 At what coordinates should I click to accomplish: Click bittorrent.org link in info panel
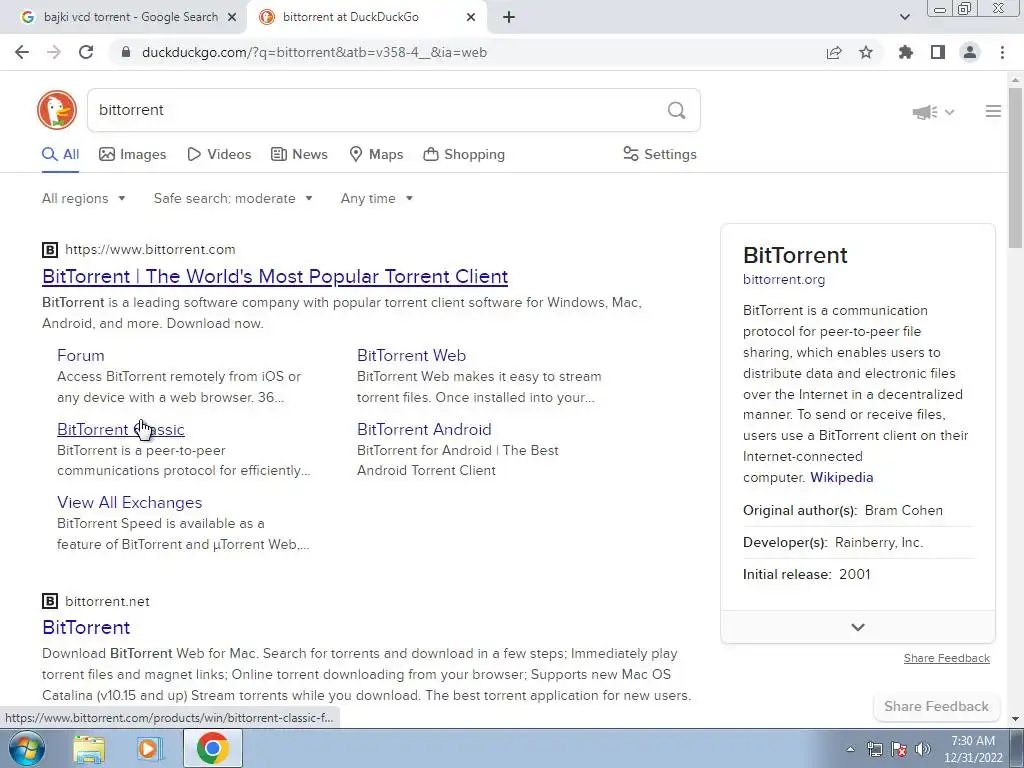tap(784, 280)
